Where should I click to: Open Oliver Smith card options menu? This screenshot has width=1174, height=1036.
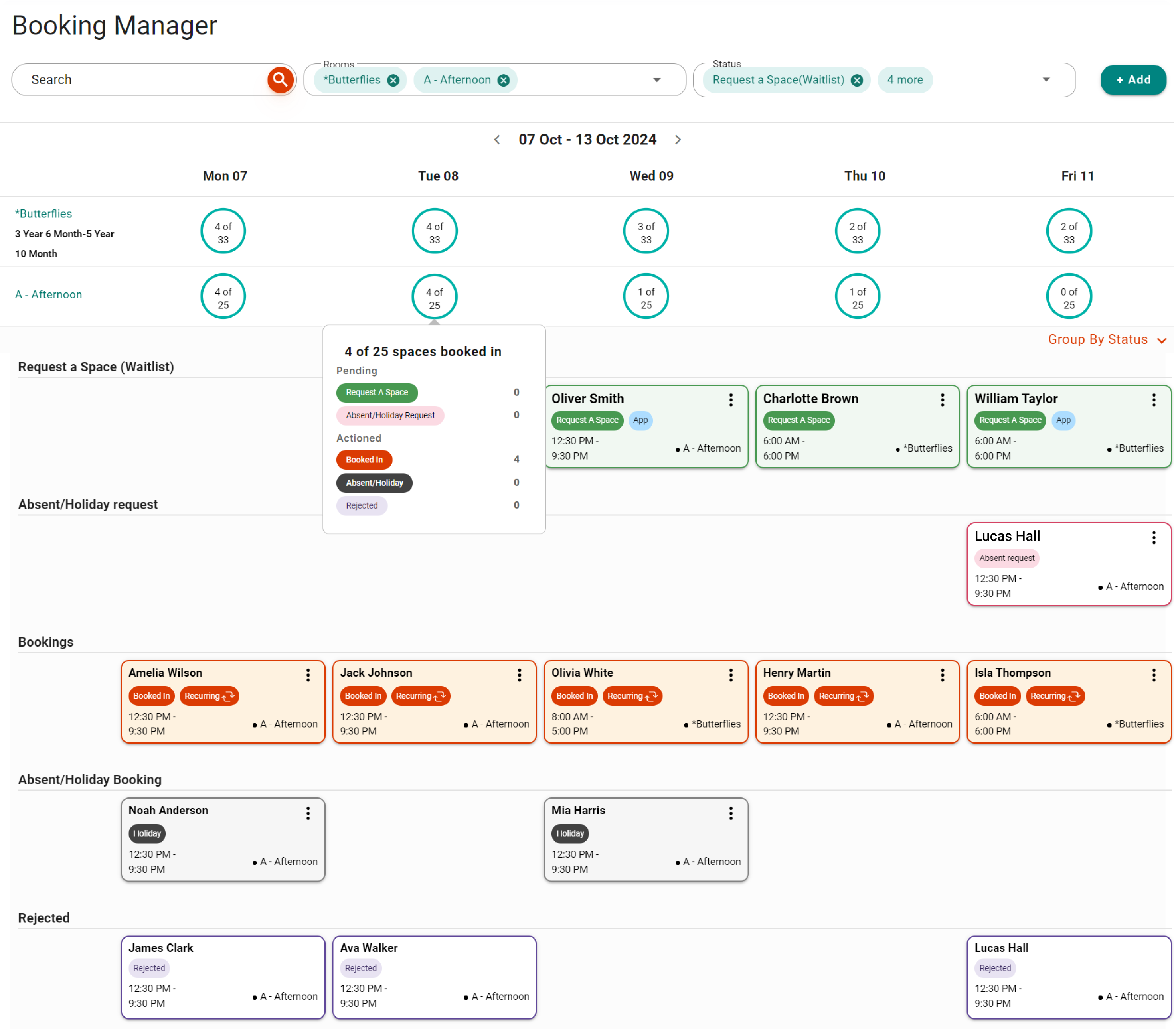[731, 400]
